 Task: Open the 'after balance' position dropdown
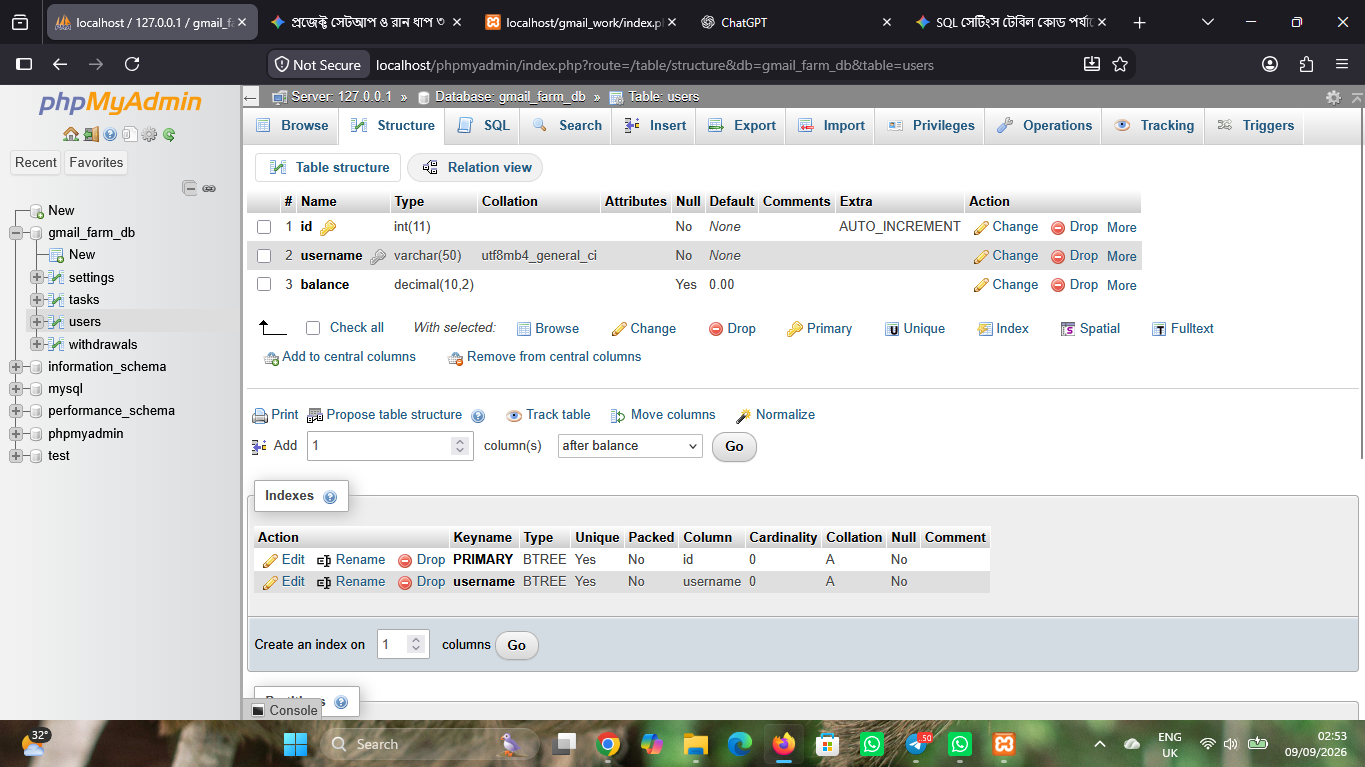point(630,446)
